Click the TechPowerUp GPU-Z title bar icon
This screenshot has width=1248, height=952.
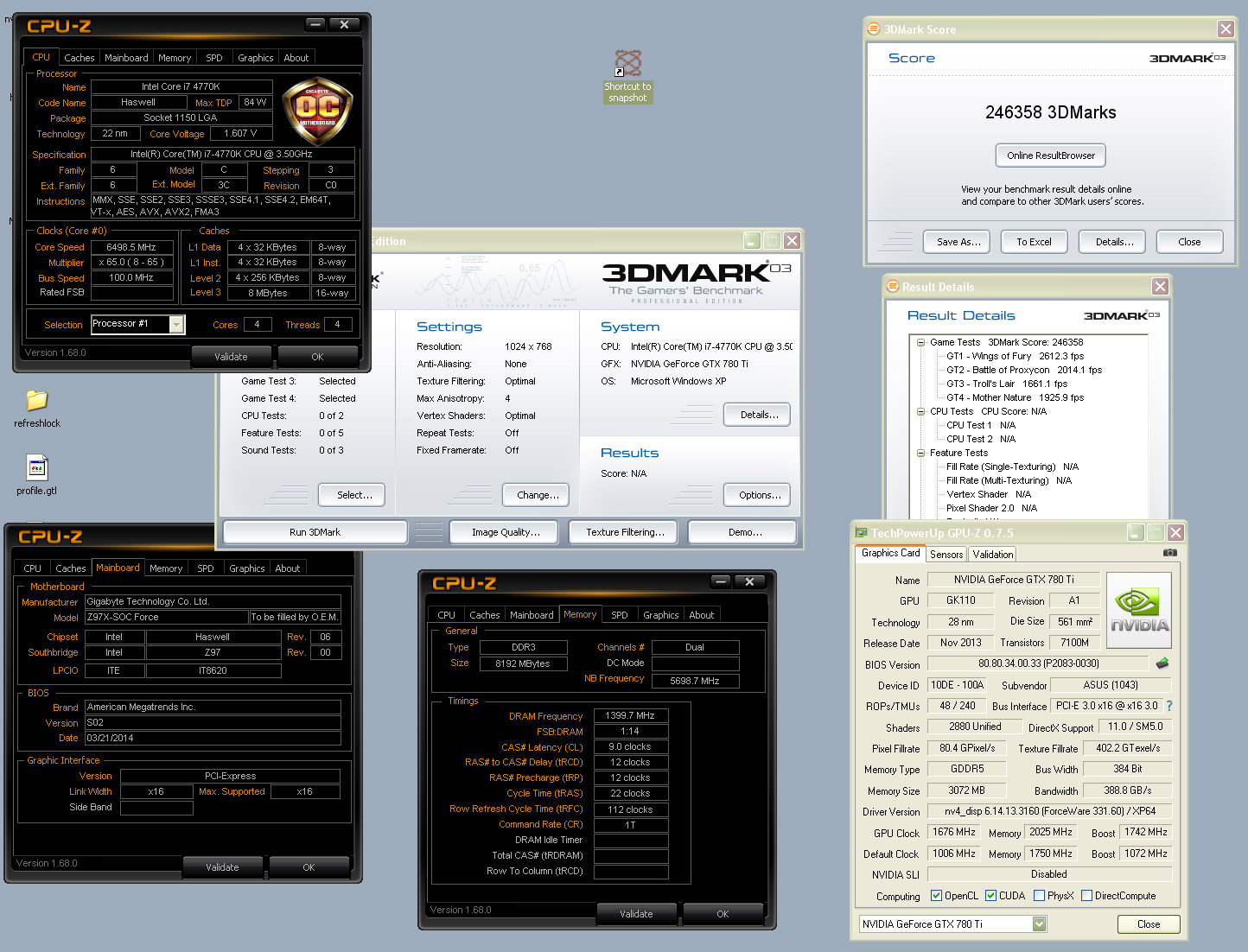click(861, 533)
